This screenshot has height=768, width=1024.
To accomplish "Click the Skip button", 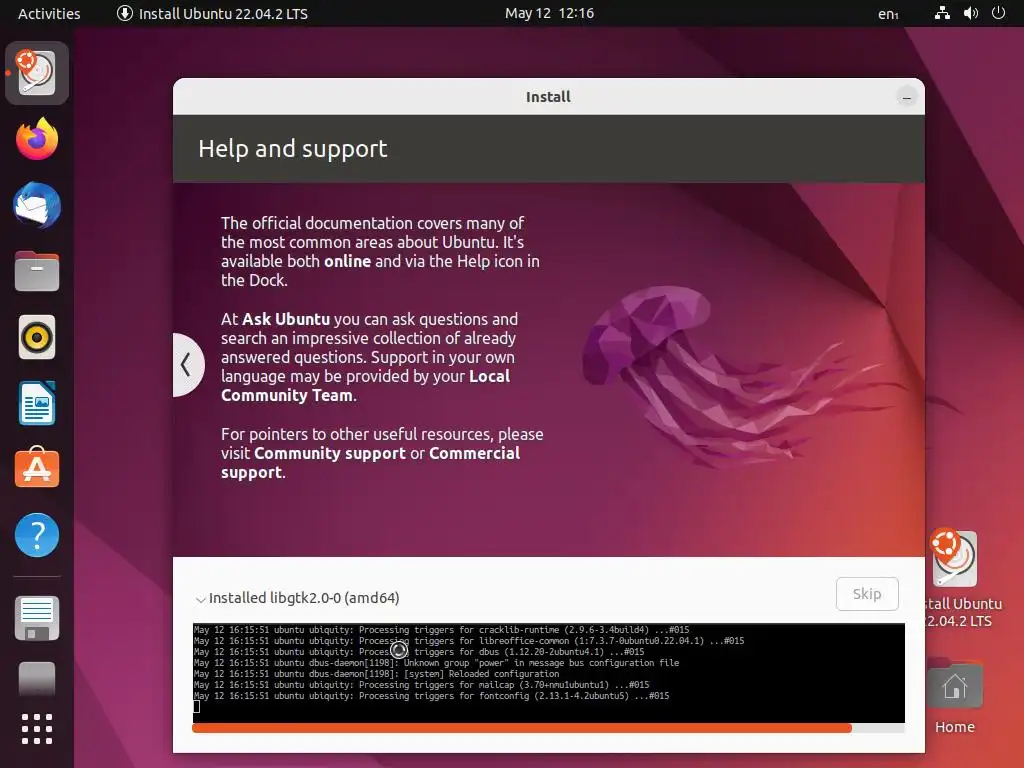I will coord(867,594).
